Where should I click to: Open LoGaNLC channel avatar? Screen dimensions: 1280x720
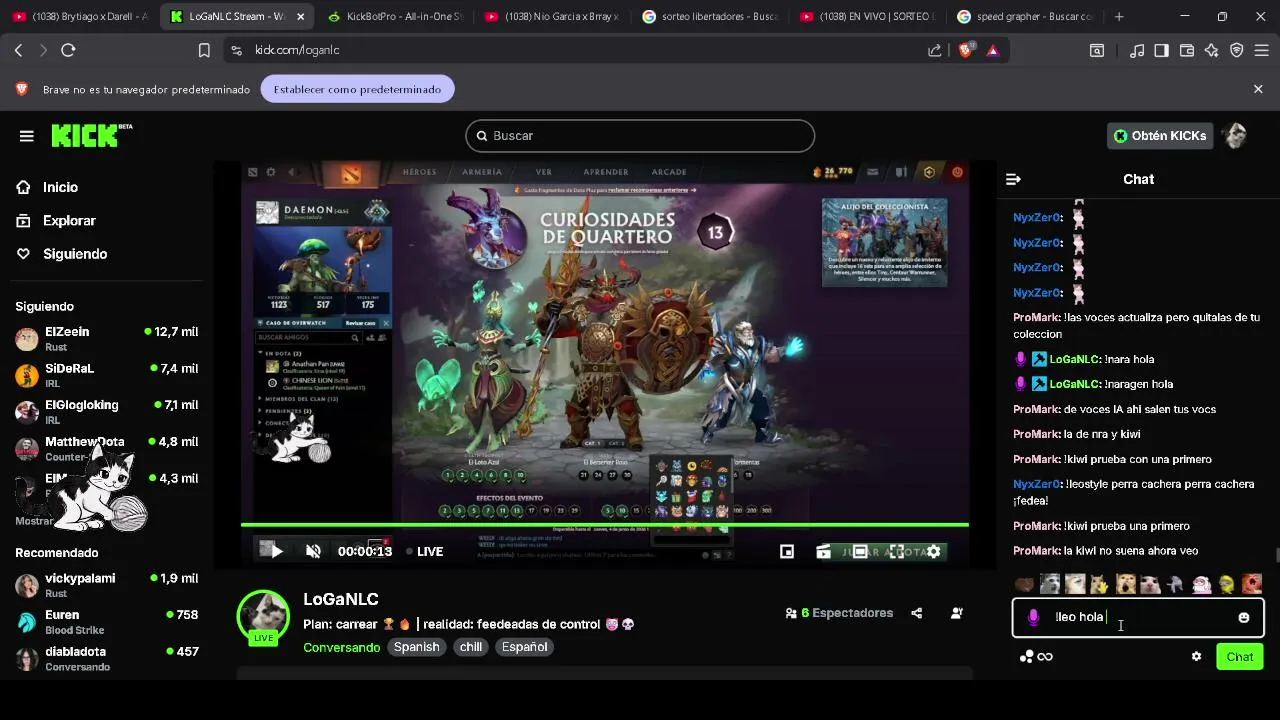(263, 615)
